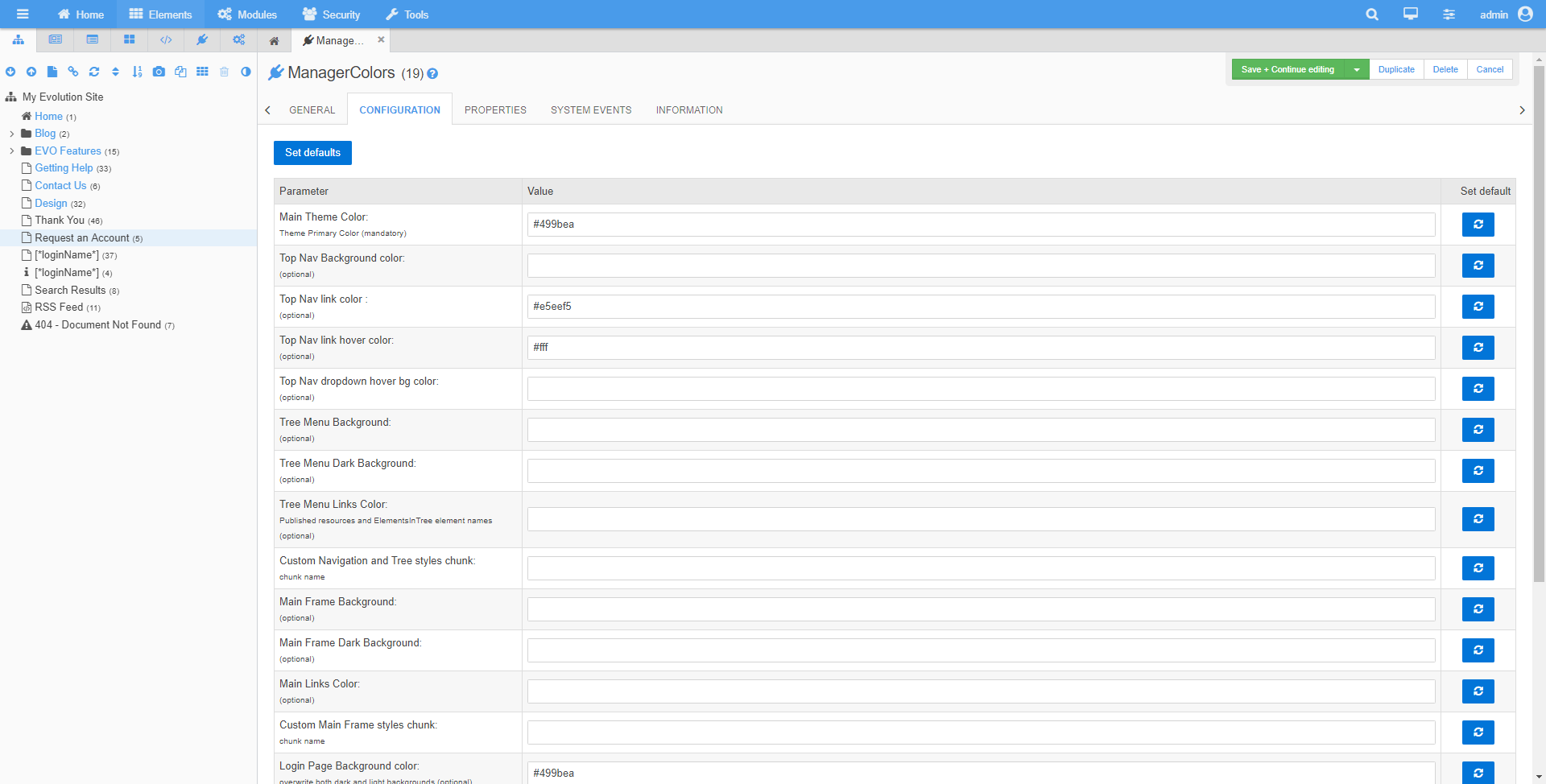Screen dimensions: 1546x784
Task: Select the Contact Us tree item
Action: click(60, 185)
